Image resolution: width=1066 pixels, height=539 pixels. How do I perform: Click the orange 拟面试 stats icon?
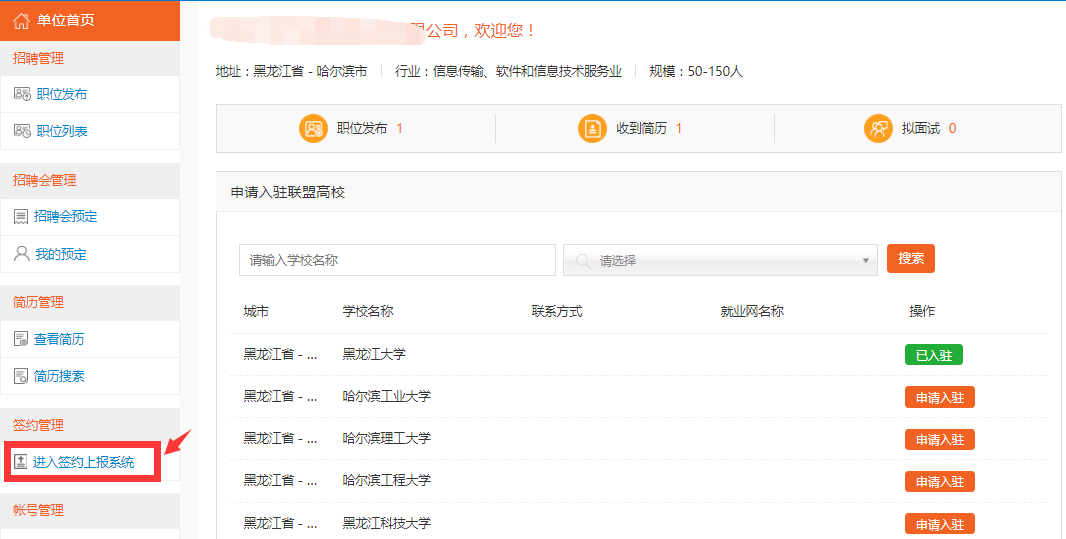tap(878, 129)
